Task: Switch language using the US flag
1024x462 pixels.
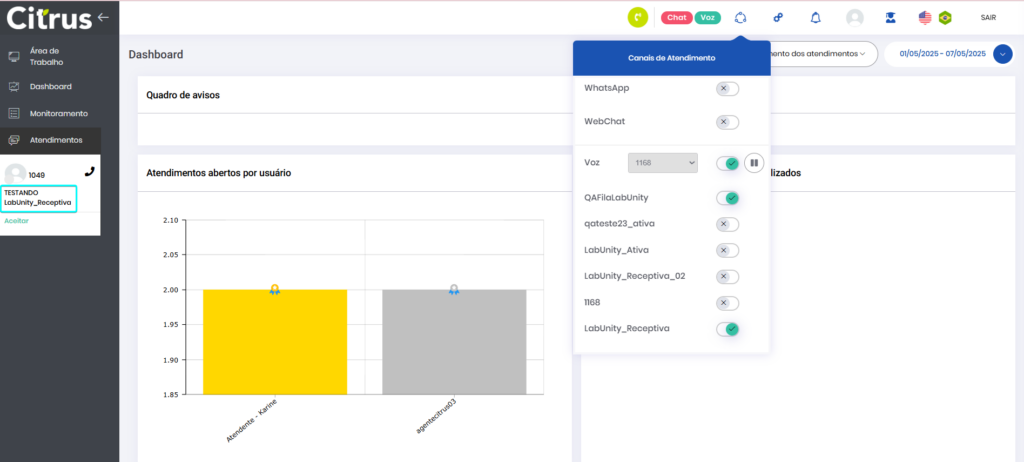Action: pyautogui.click(x=925, y=17)
